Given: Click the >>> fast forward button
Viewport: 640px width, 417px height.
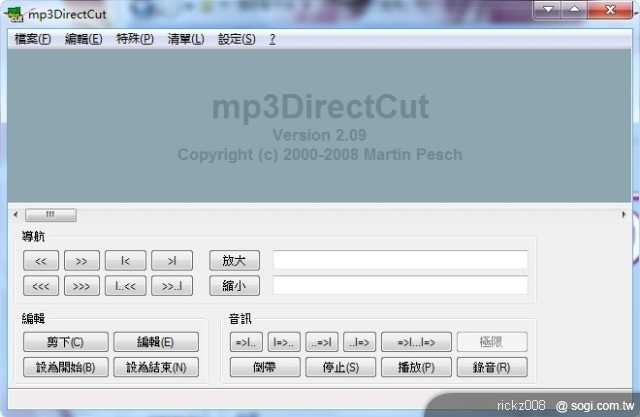Looking at the screenshot, I should pyautogui.click(x=82, y=286).
